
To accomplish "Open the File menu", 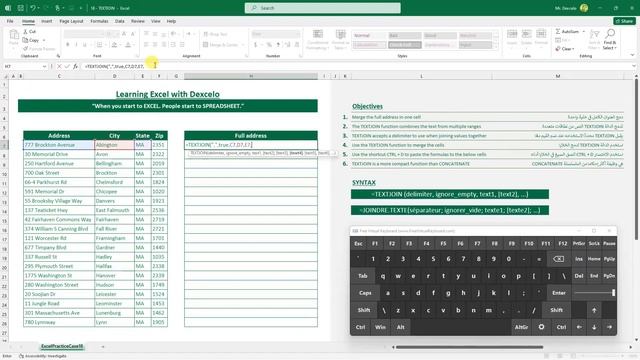I will pyautogui.click(x=10, y=21).
